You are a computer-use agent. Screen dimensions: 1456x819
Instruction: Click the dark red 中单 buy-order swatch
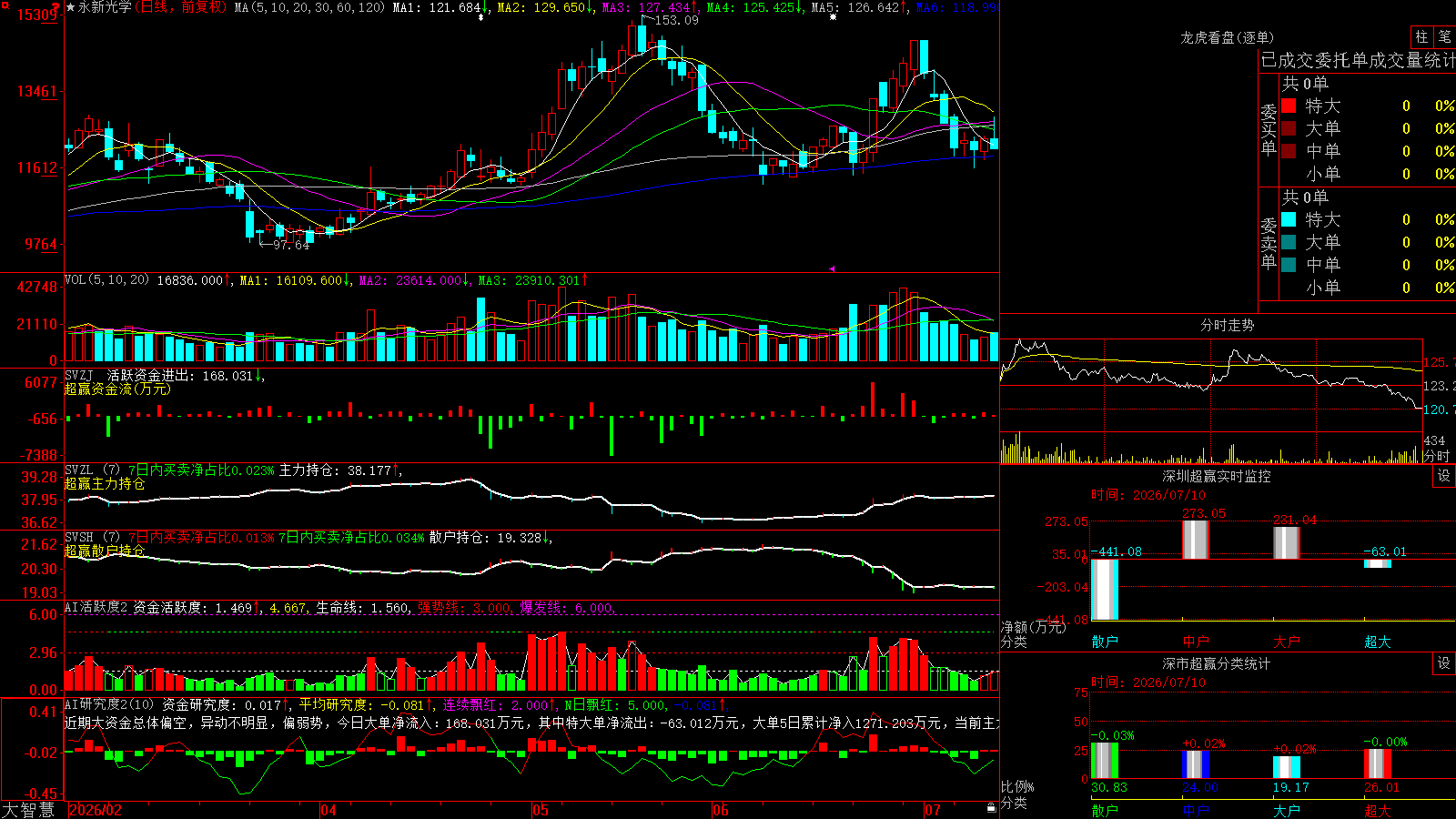pos(1289,151)
